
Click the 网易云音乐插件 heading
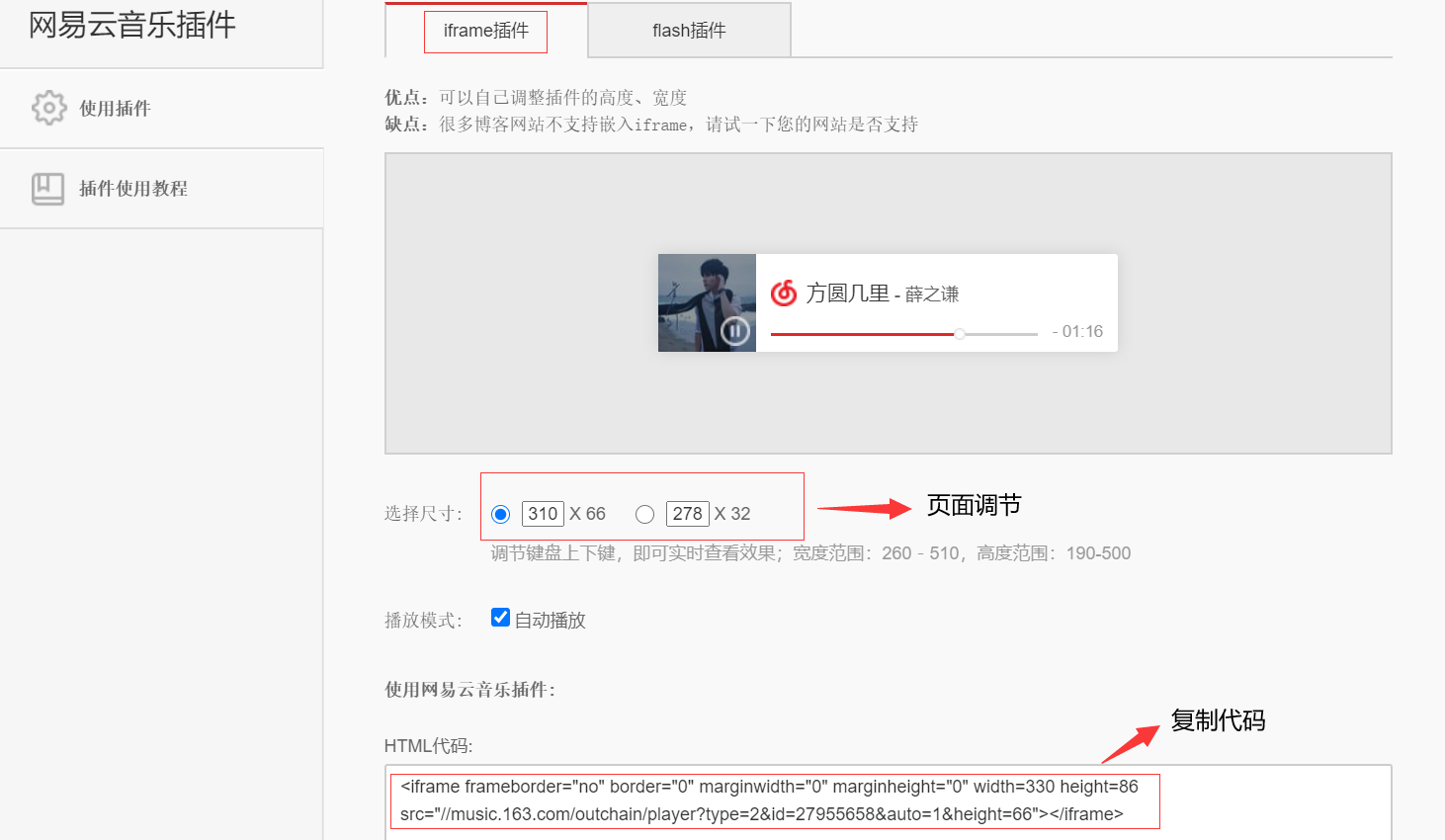pos(132,25)
